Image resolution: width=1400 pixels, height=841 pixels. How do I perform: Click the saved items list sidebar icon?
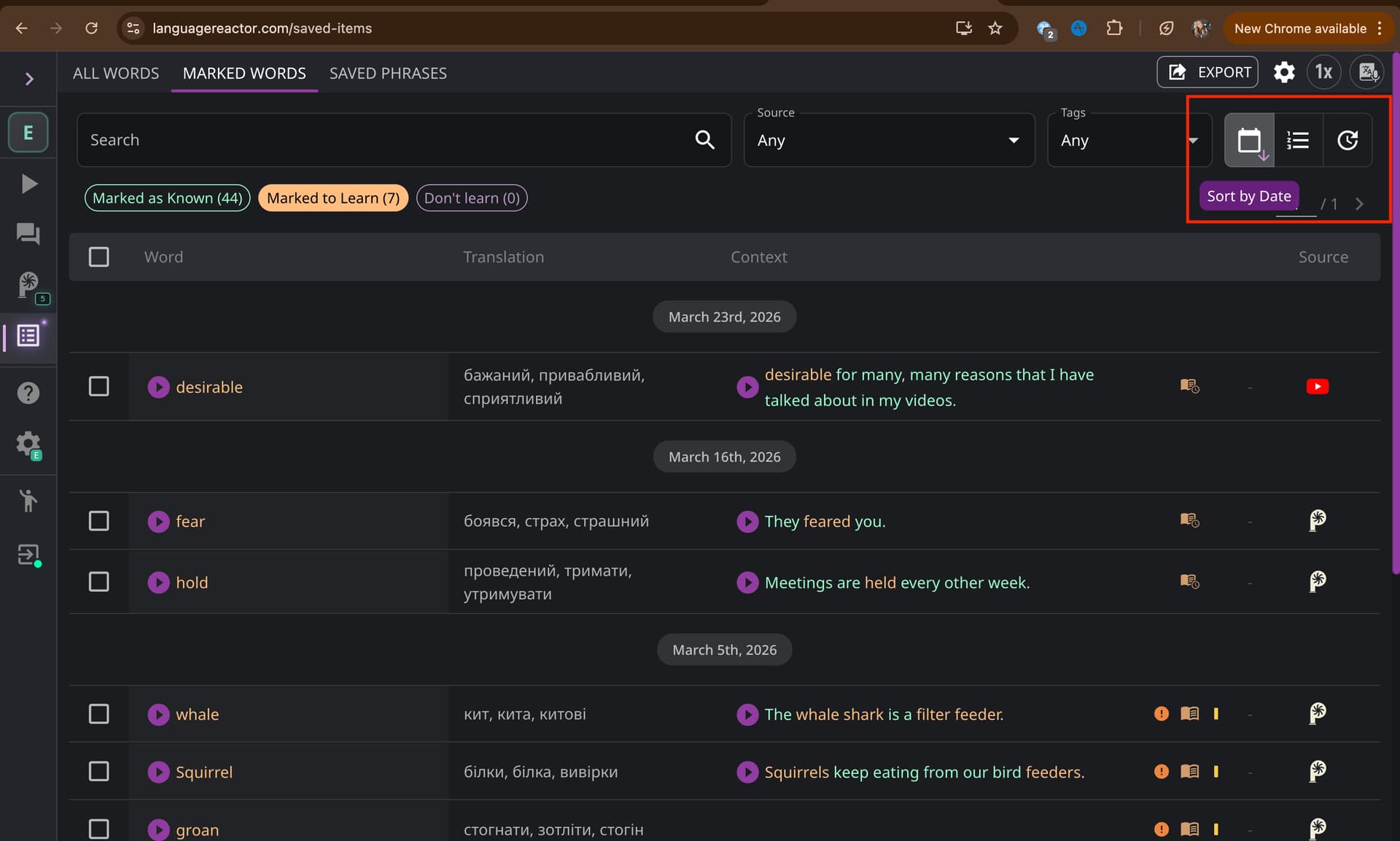coord(28,335)
